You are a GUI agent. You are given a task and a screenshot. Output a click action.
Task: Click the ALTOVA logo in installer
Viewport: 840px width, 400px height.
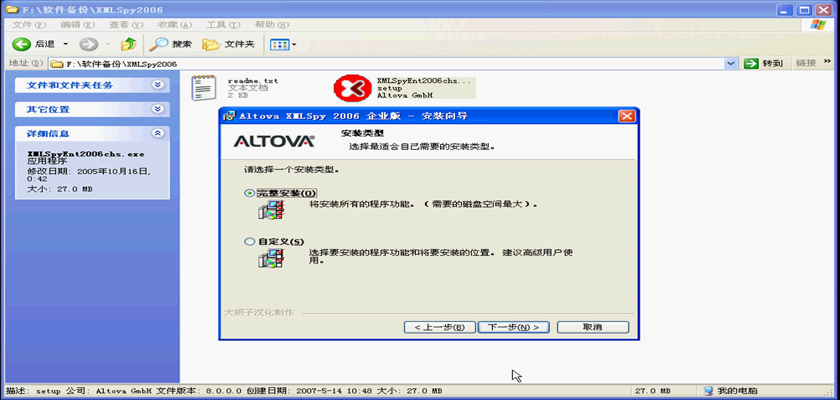click(x=274, y=141)
